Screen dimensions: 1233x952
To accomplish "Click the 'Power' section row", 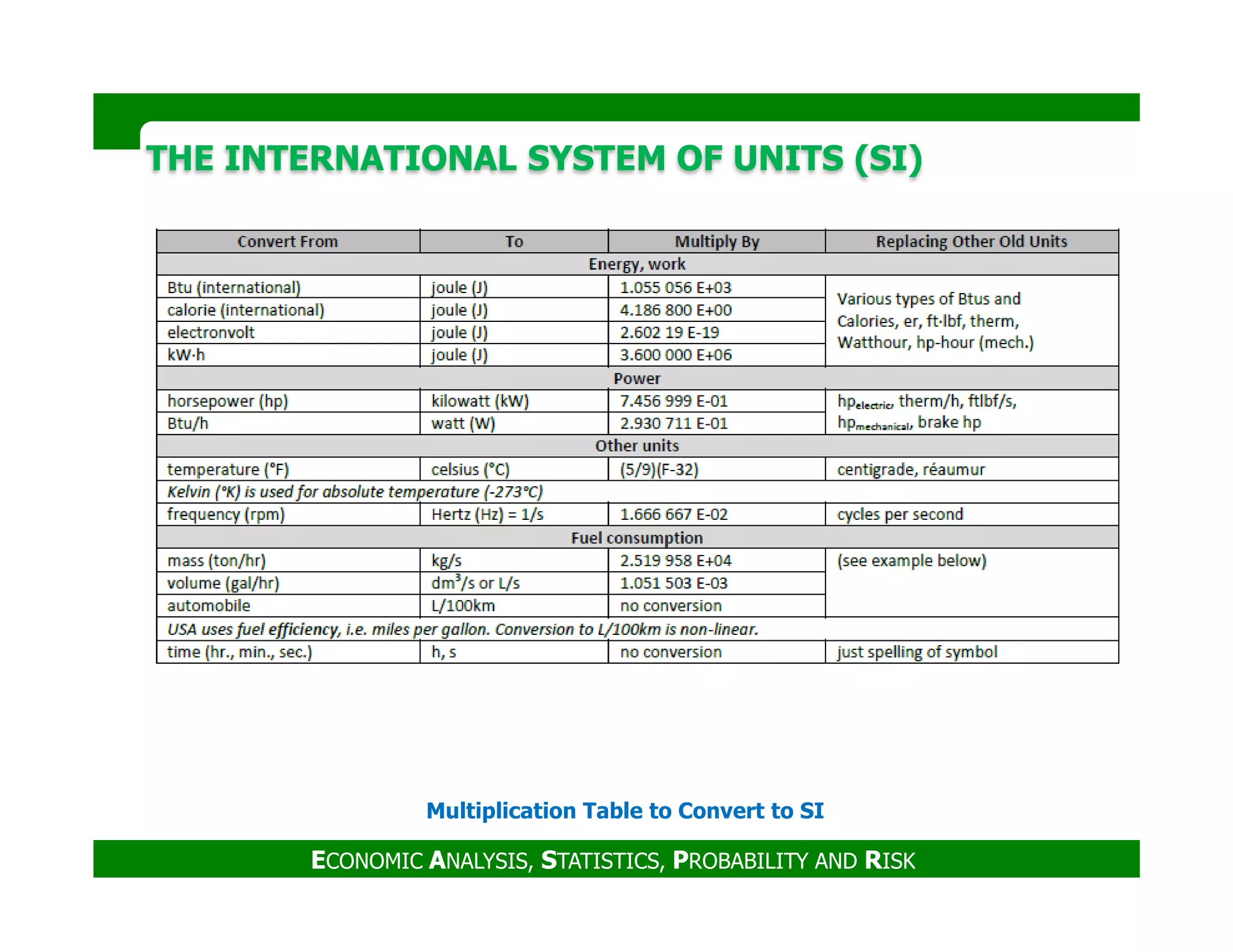I will [637, 379].
